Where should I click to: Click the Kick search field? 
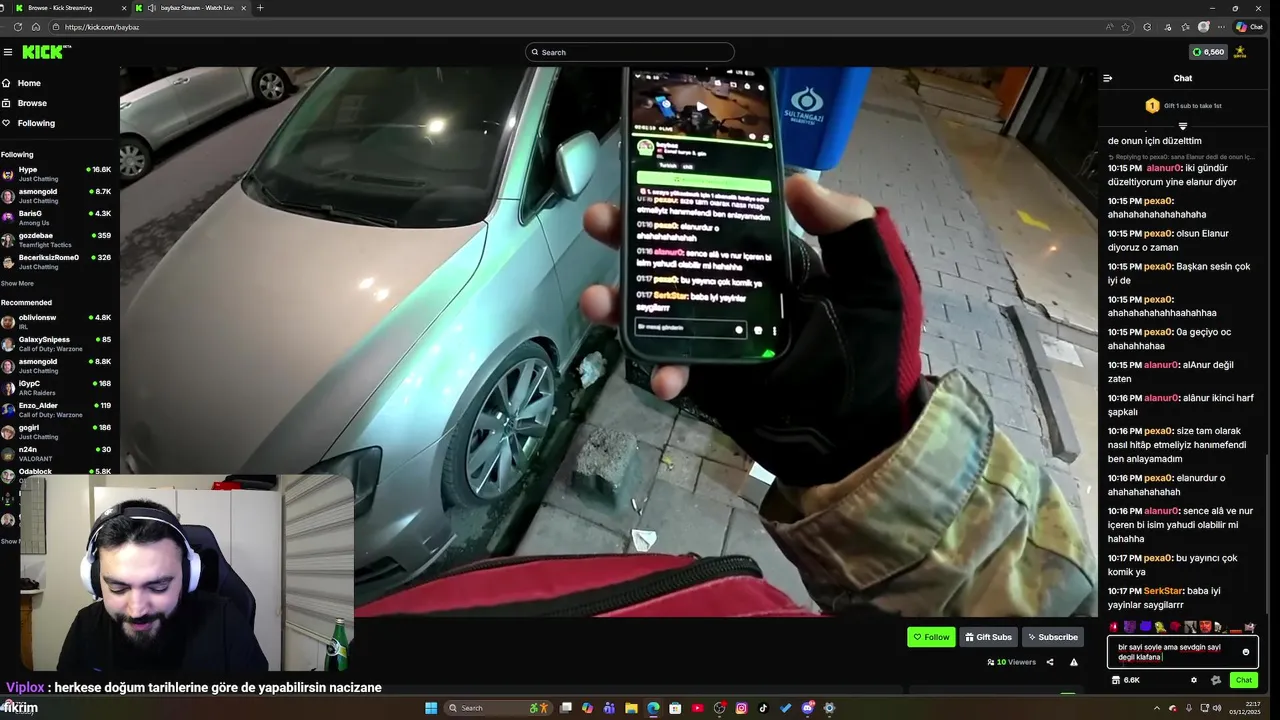click(x=630, y=52)
